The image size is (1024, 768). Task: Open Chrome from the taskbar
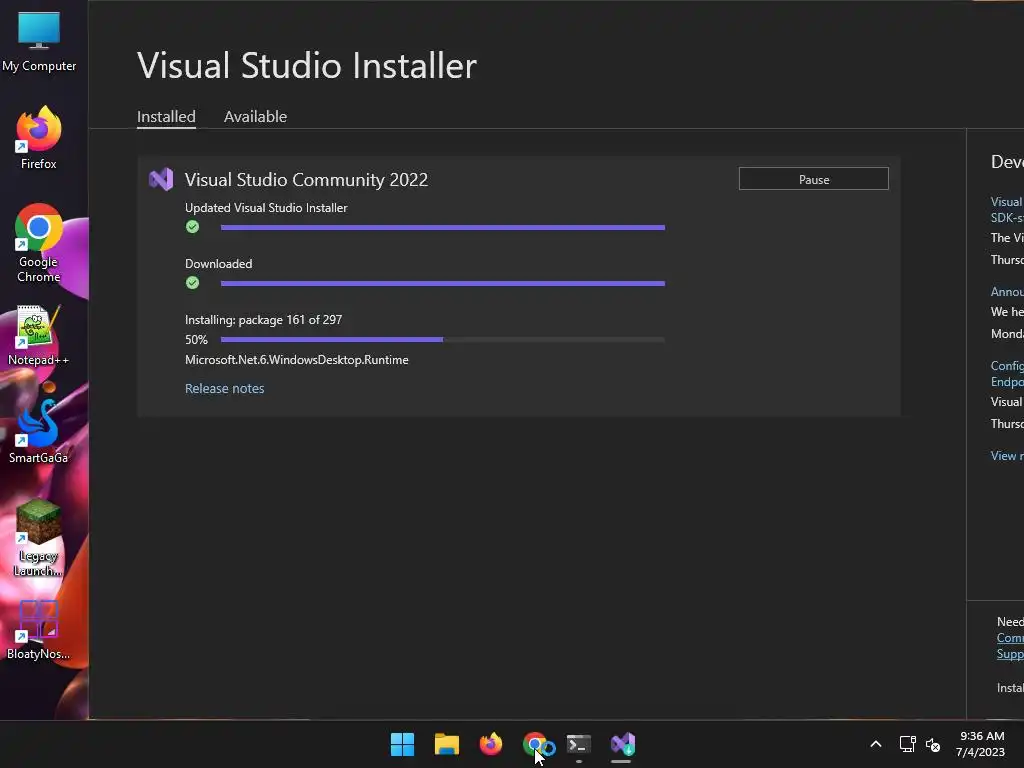point(536,744)
